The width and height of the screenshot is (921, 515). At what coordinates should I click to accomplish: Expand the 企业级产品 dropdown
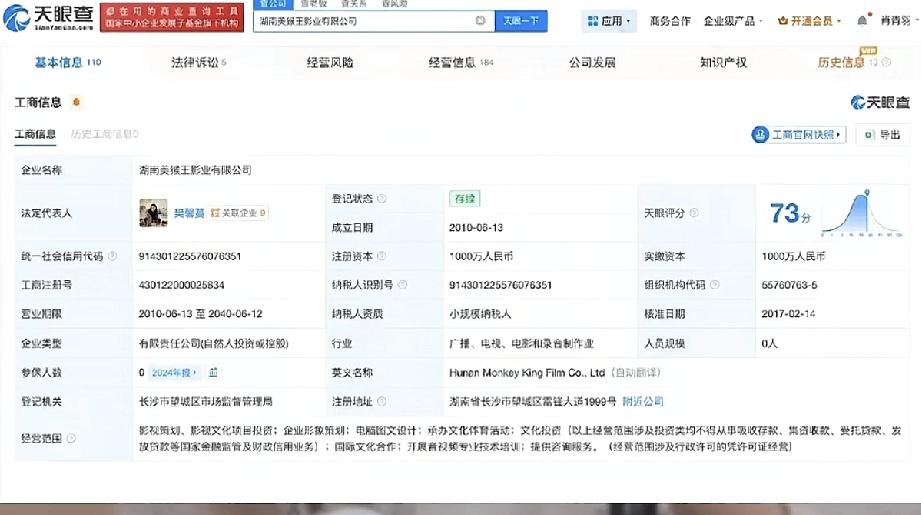733,21
